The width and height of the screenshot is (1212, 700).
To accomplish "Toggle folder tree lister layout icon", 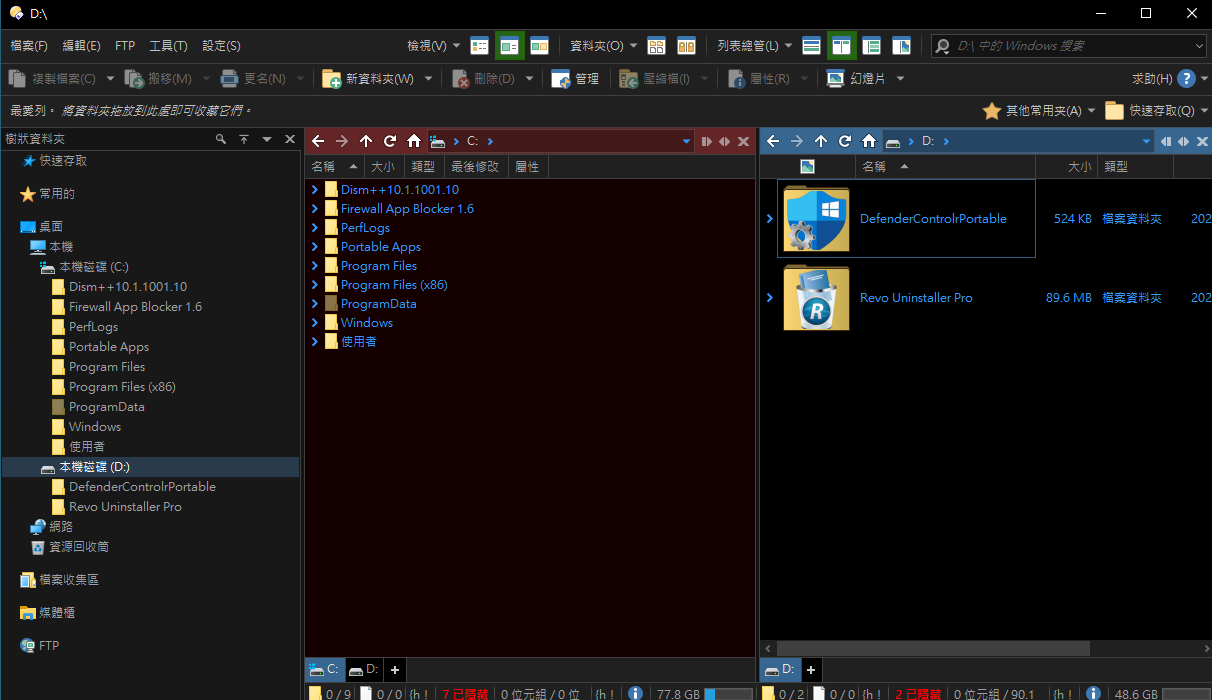I will (872, 45).
